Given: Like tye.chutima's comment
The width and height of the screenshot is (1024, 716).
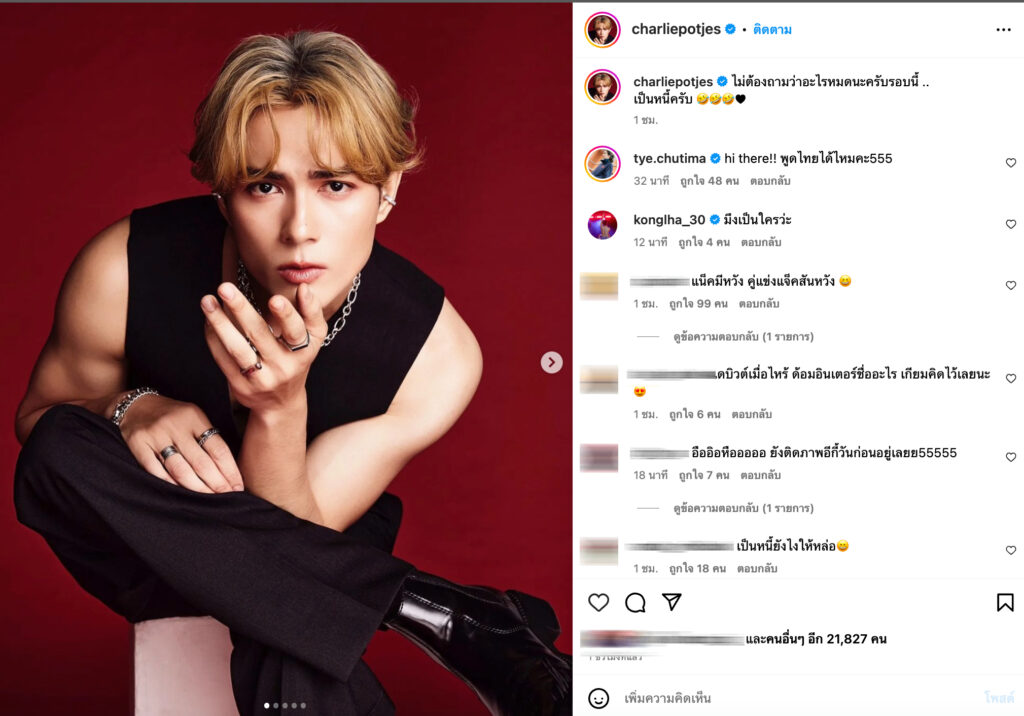Looking at the screenshot, I should click(x=1010, y=163).
